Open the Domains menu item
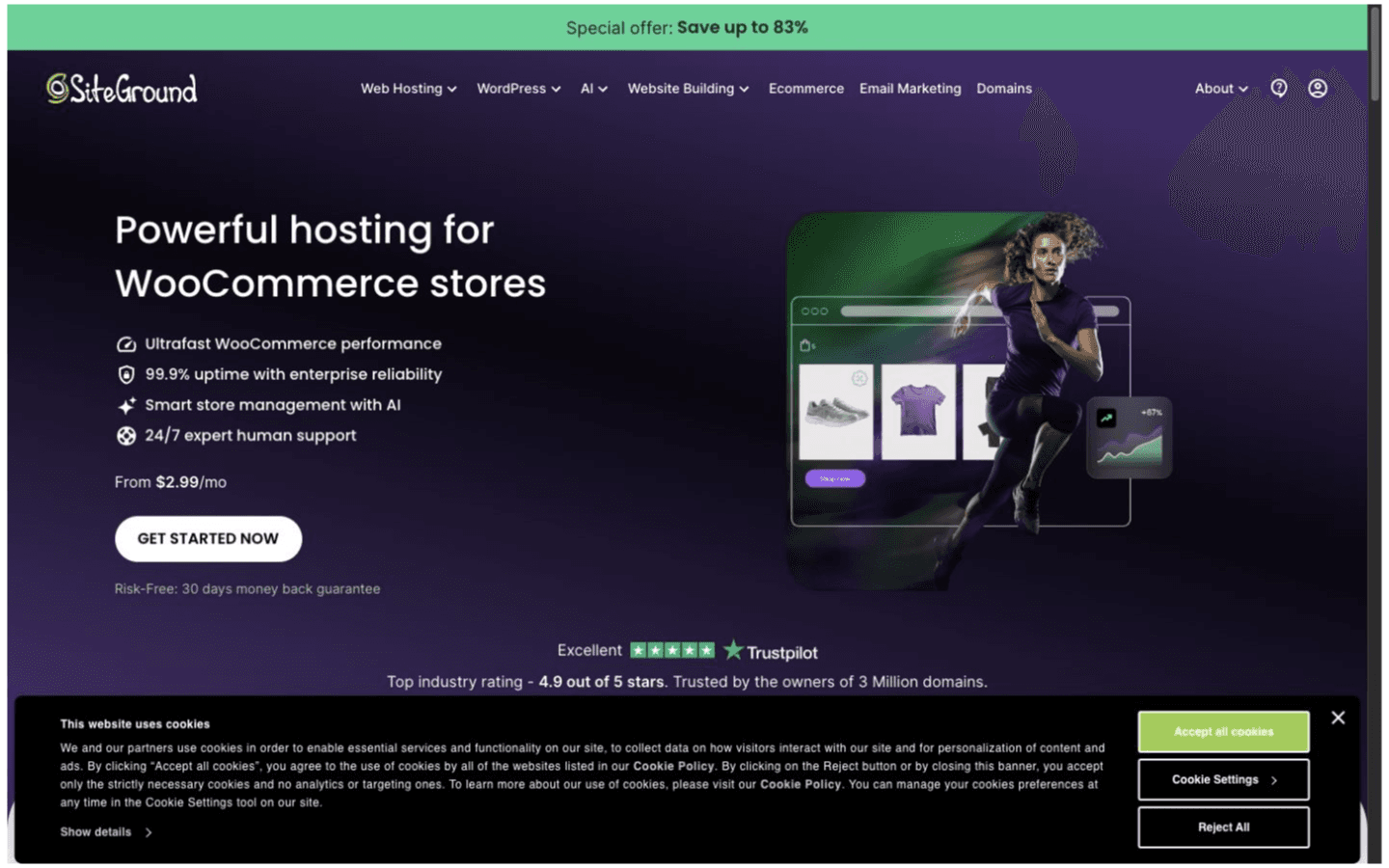Viewport: 1389px width, 868px height. 1004,89
